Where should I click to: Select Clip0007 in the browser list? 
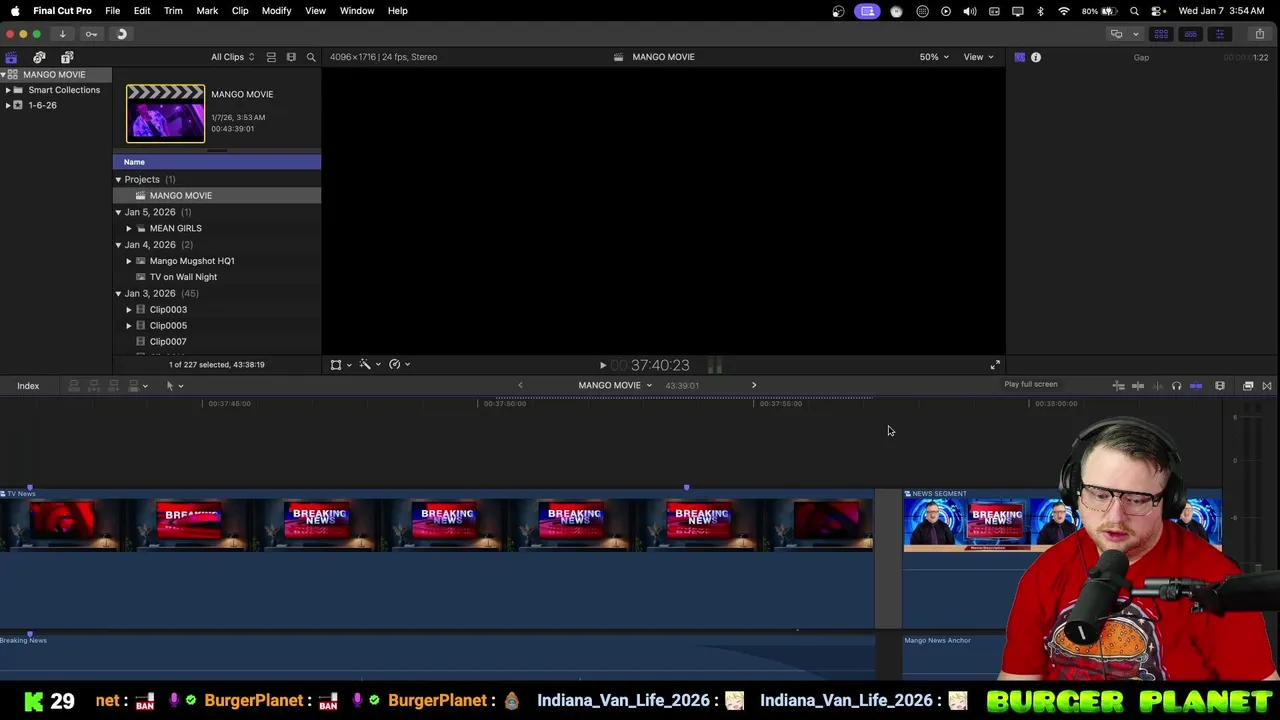168,342
